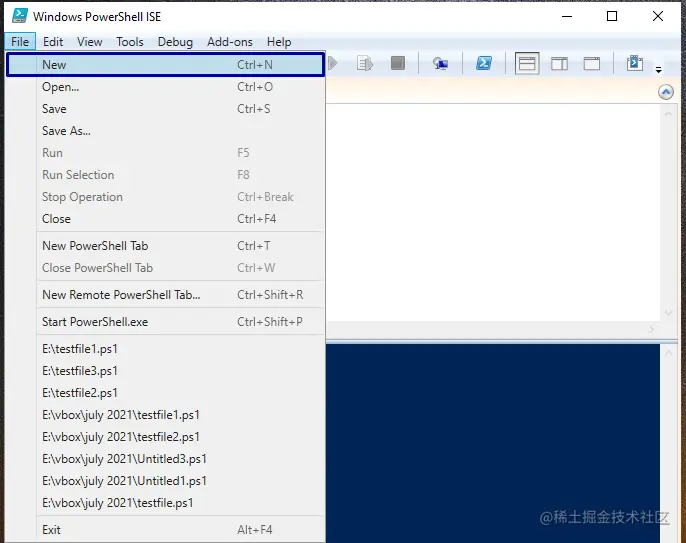The height and width of the screenshot is (543, 686).
Task: Show script pane on top layout
Action: point(527,64)
